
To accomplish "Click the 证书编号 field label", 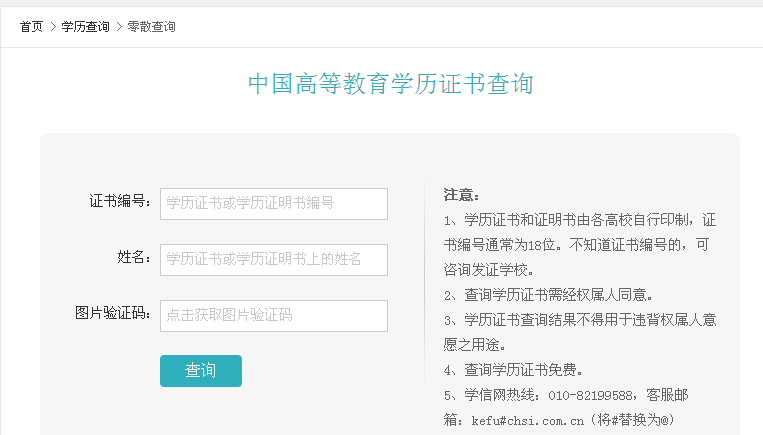I will (120, 201).
